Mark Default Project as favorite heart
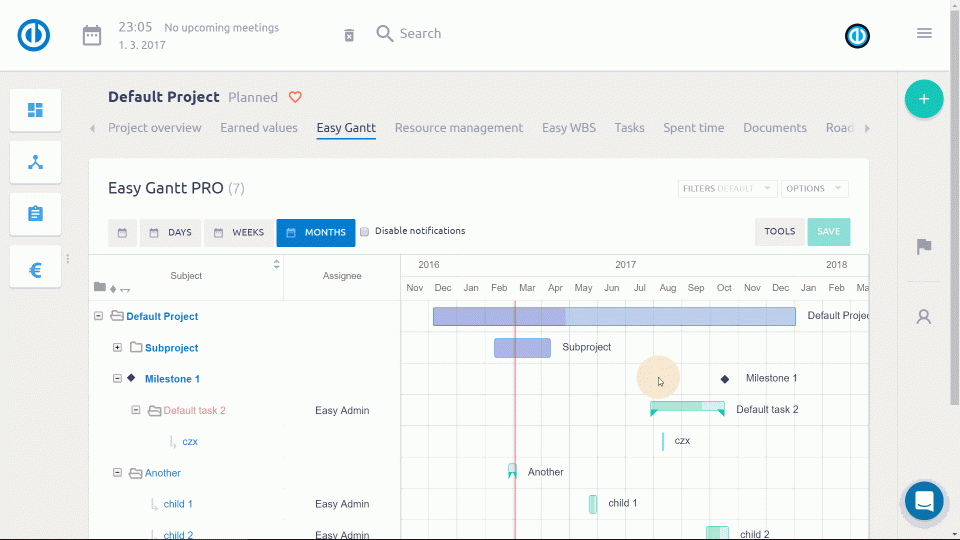Screen dimensions: 960x540 295,97
